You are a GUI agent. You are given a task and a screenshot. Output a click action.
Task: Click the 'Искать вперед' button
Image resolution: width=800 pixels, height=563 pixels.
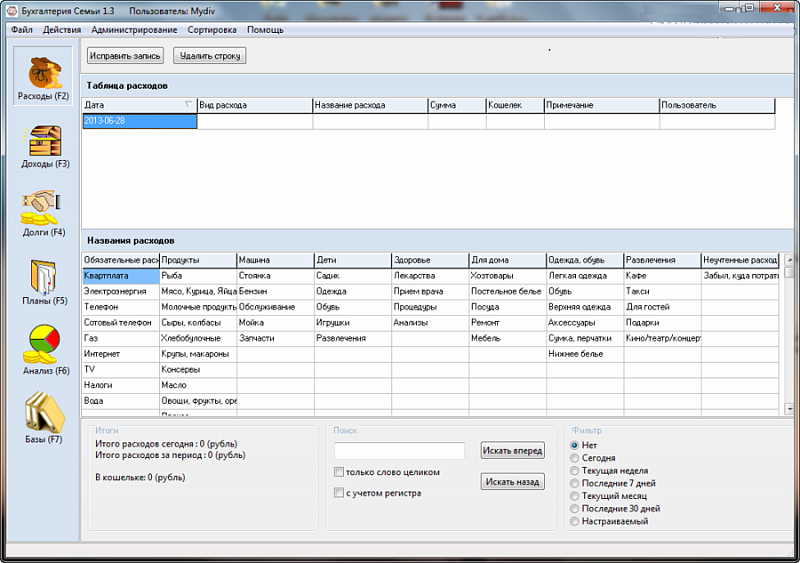pyautogui.click(x=512, y=450)
